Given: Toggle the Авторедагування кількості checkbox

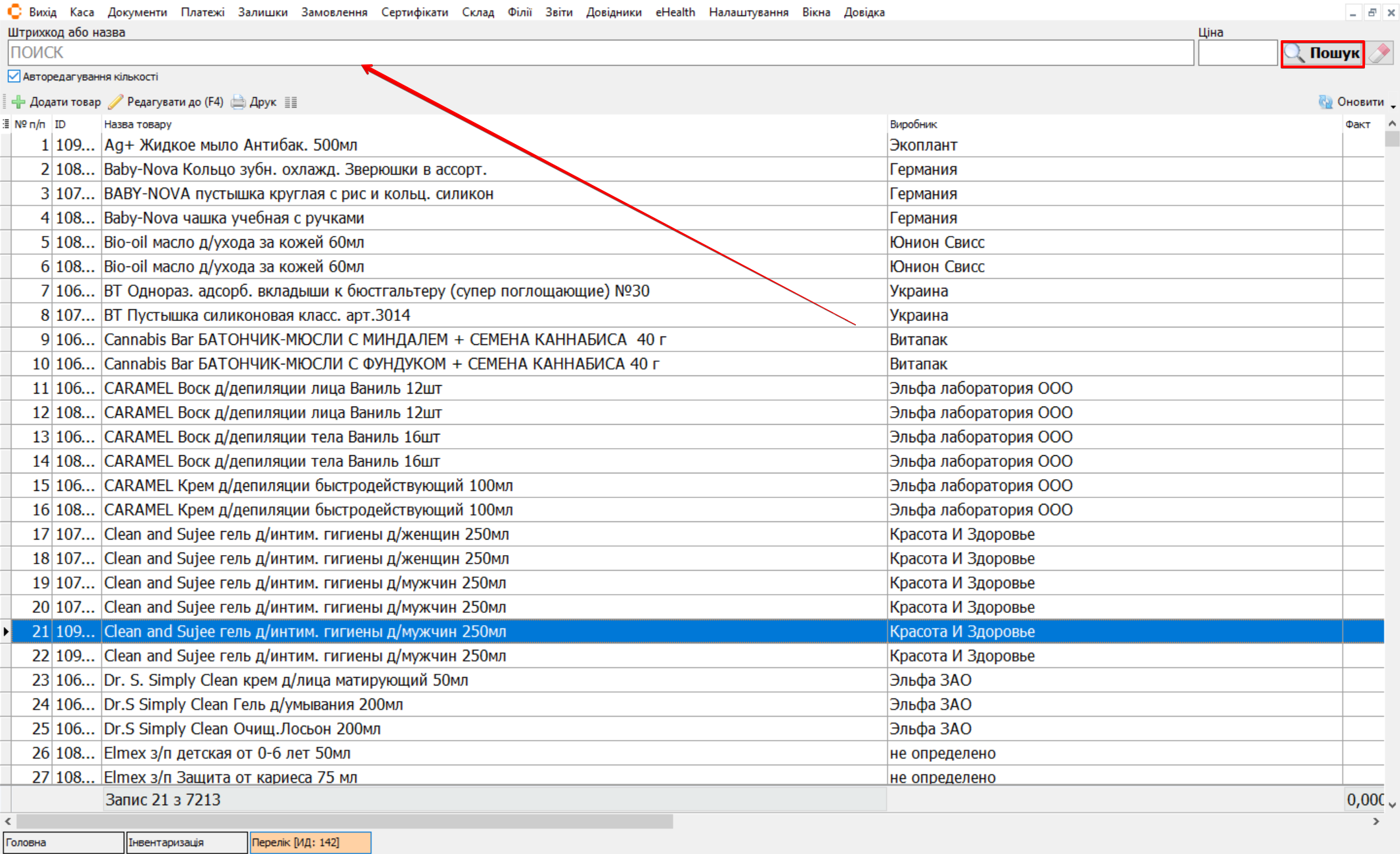Looking at the screenshot, I should click(14, 77).
